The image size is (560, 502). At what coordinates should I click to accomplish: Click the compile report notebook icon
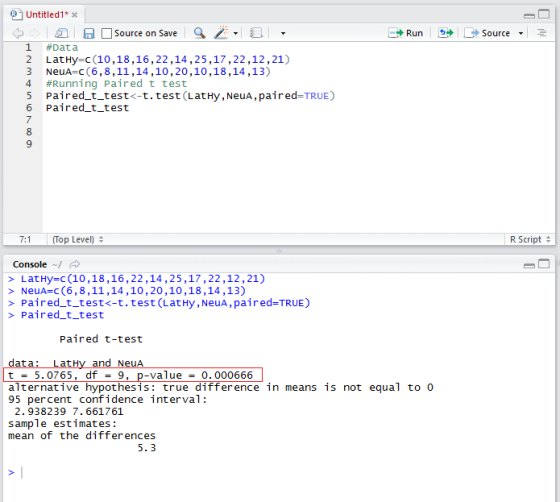click(x=256, y=33)
